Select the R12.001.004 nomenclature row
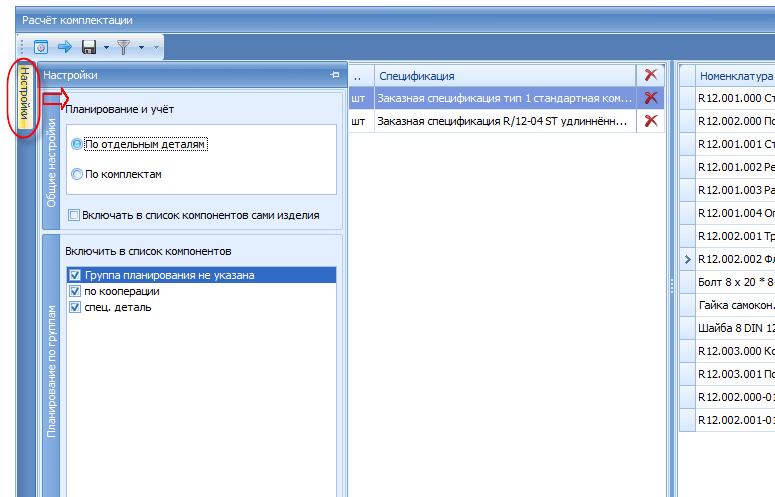The width and height of the screenshot is (775, 497). pyautogui.click(x=735, y=213)
